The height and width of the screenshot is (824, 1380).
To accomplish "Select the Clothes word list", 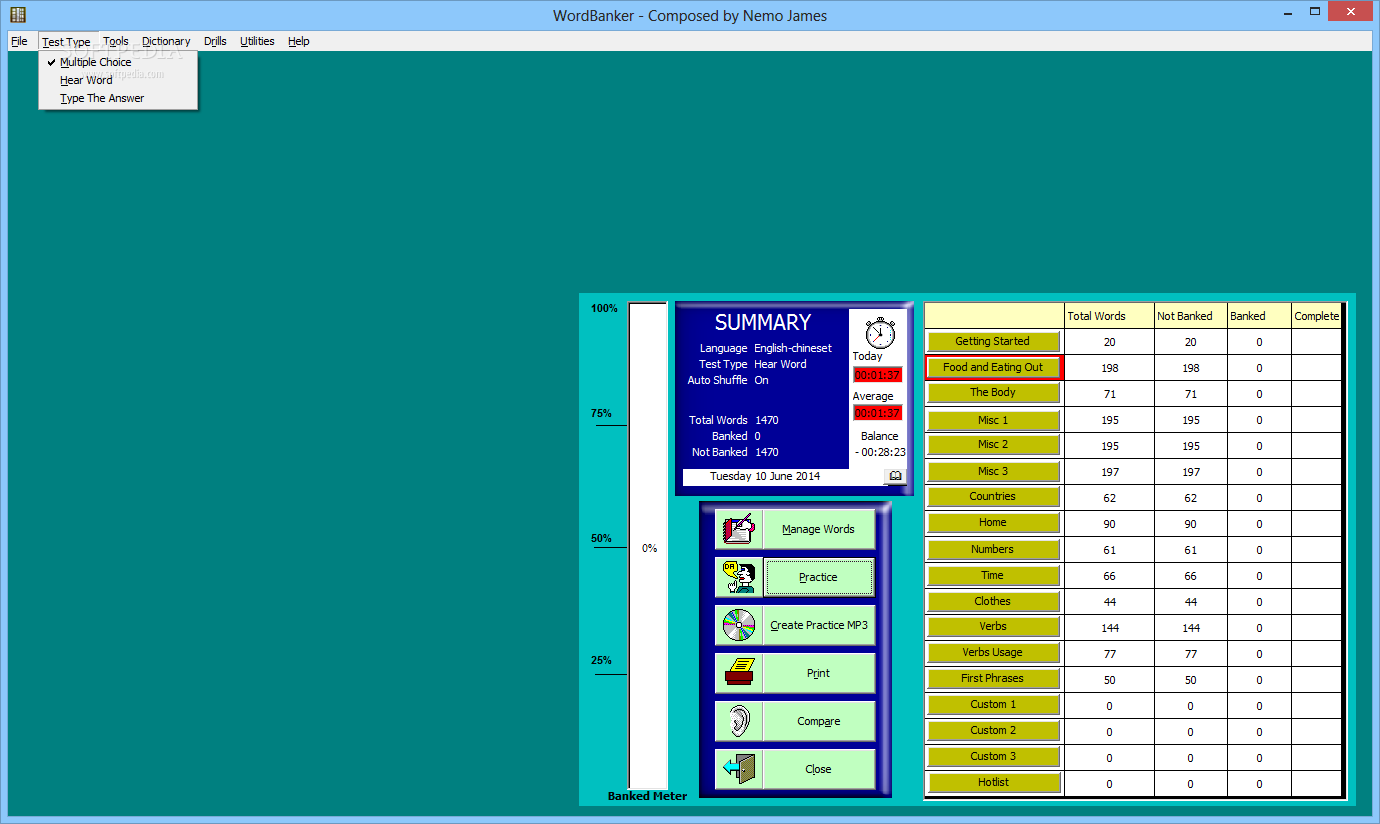I will tap(993, 601).
